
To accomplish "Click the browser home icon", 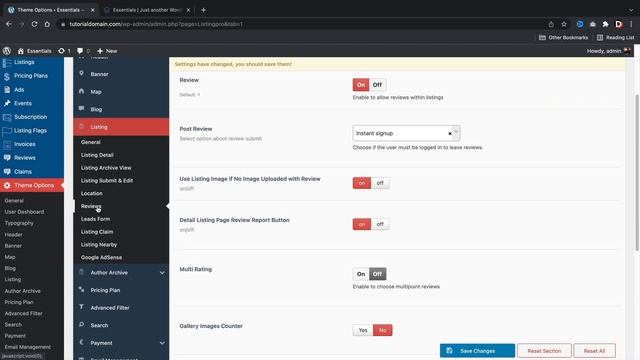I will [x=47, y=24].
